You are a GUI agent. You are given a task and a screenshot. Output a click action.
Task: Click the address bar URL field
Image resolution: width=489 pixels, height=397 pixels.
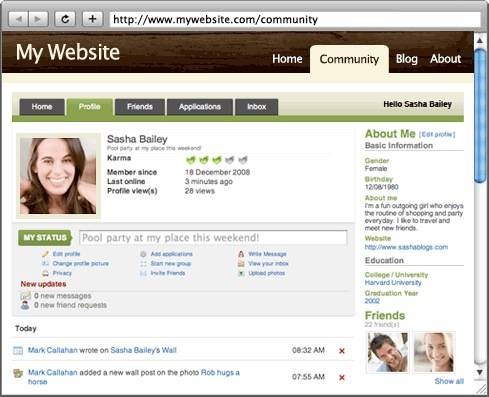coord(295,19)
